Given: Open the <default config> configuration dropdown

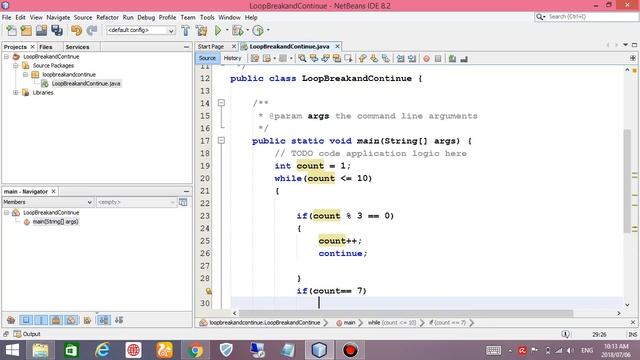Looking at the screenshot, I should point(141,30).
